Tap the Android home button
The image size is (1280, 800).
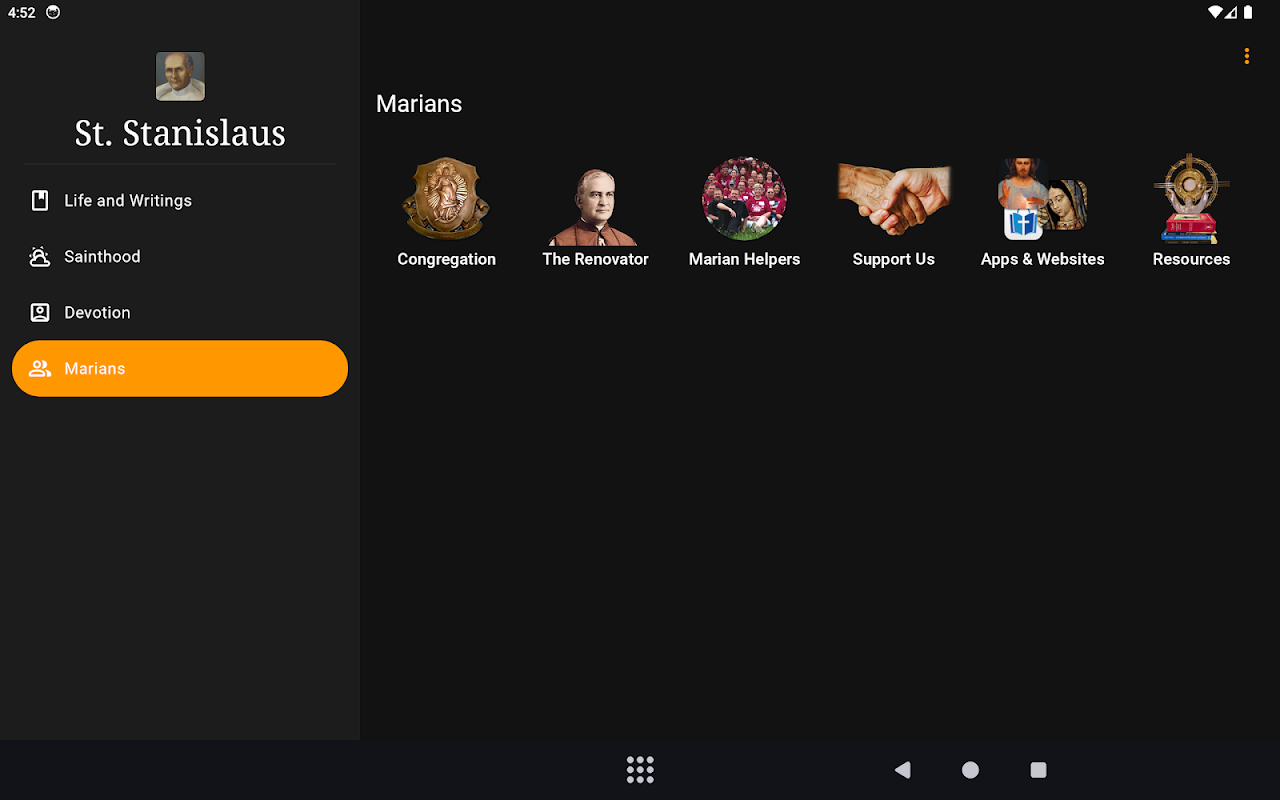tap(970, 770)
